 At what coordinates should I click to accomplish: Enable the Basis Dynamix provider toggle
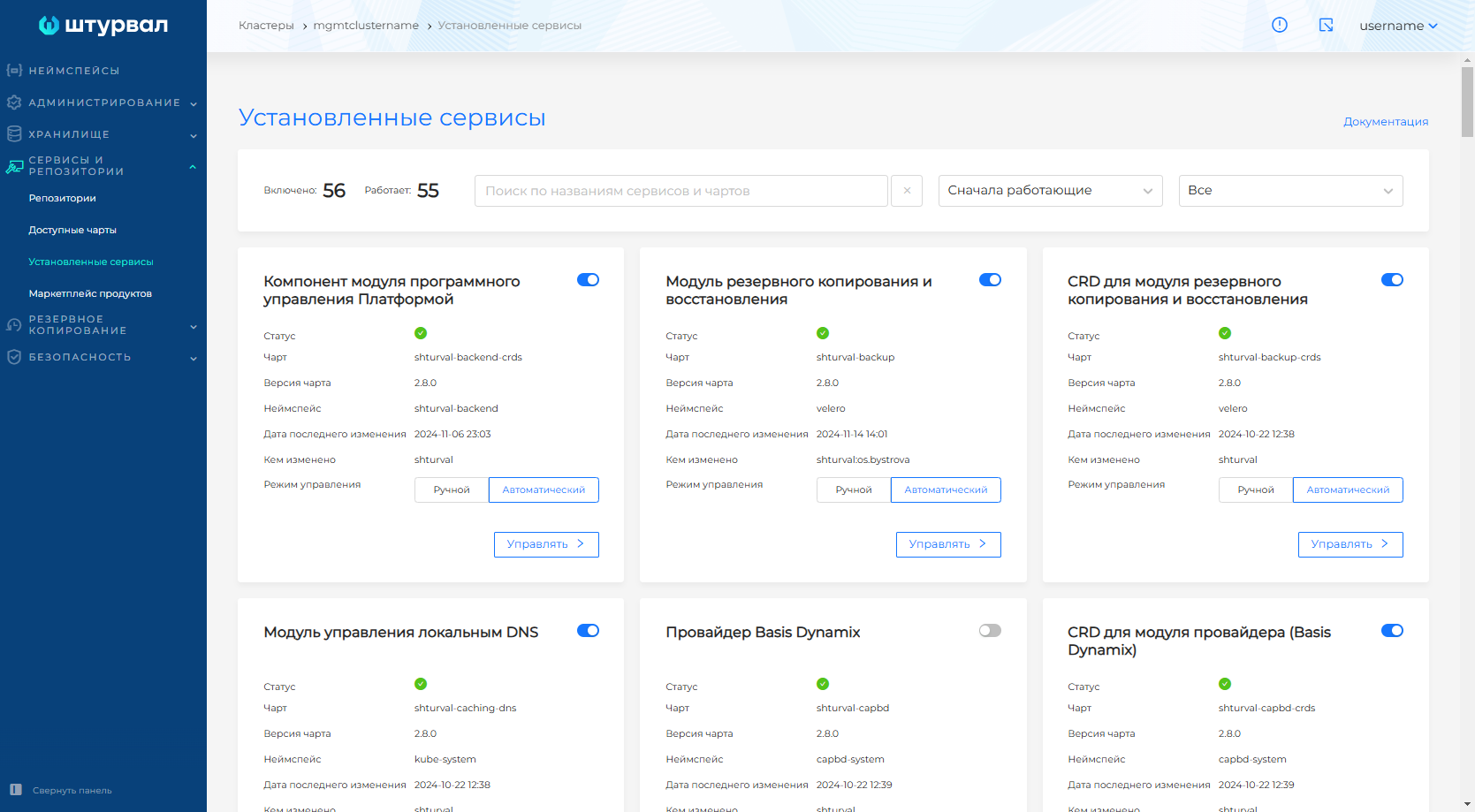[990, 631]
